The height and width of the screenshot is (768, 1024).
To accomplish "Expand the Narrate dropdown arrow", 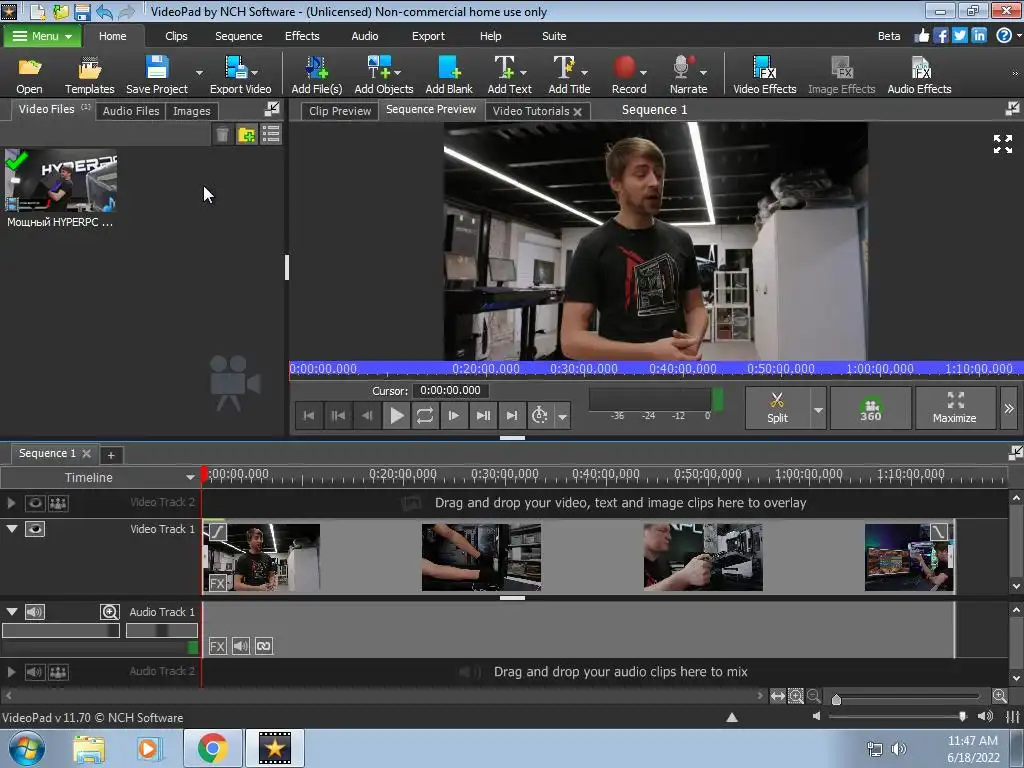I will [703, 72].
